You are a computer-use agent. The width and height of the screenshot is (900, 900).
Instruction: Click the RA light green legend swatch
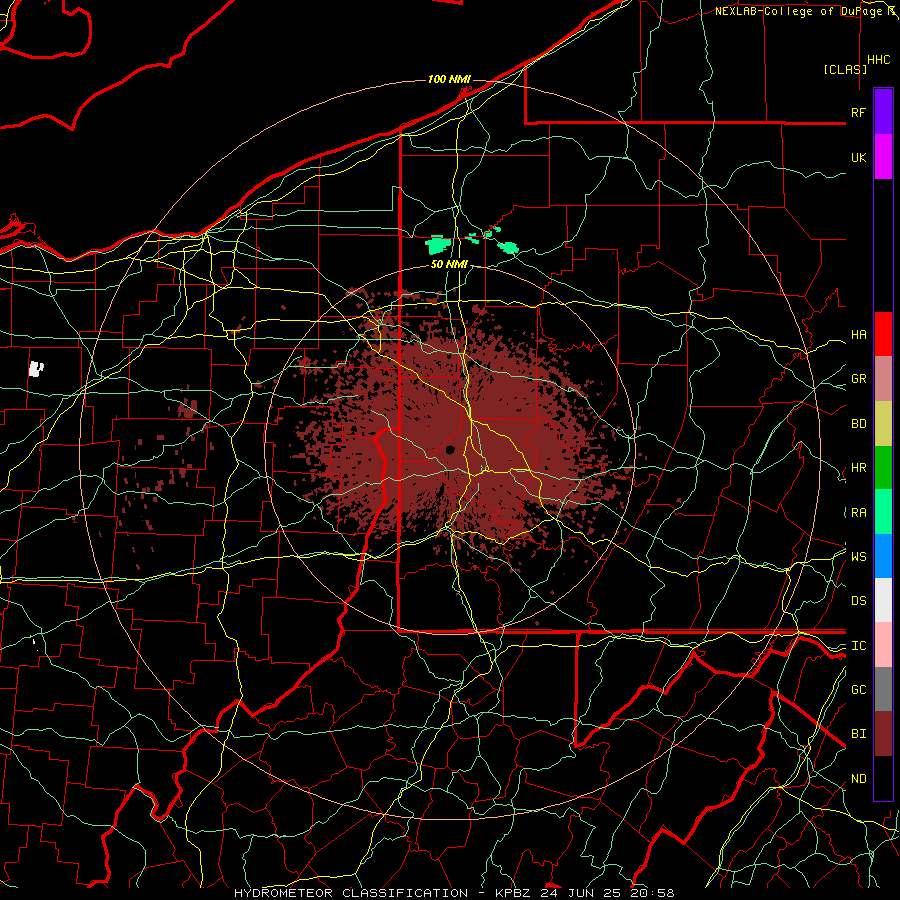883,512
